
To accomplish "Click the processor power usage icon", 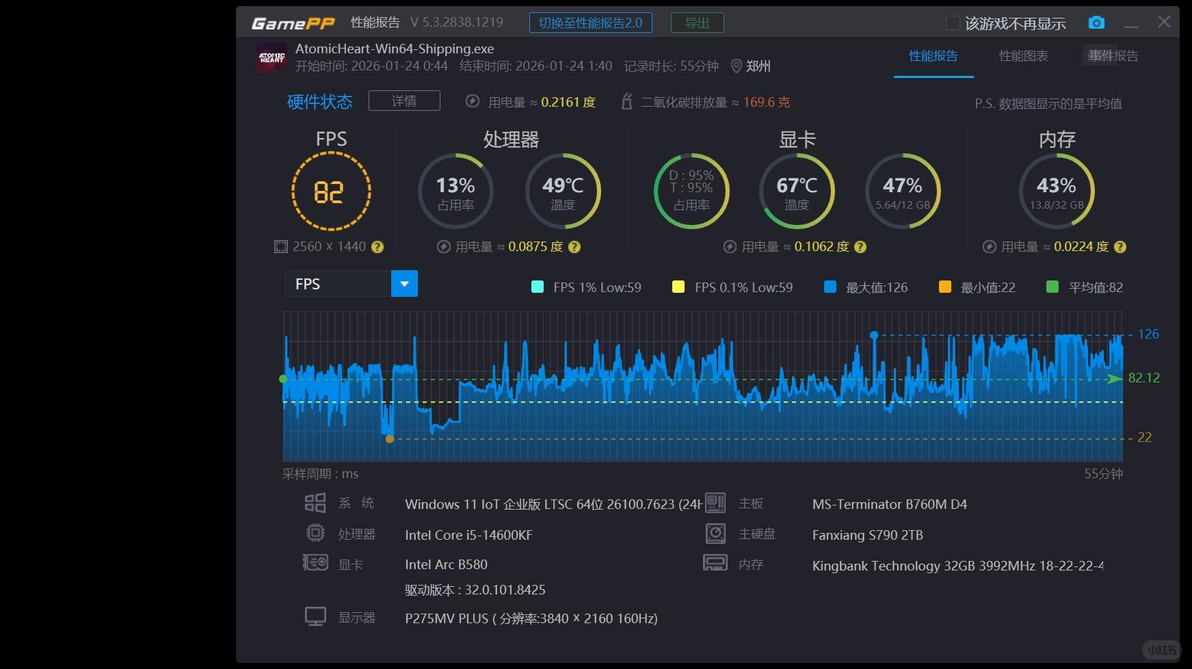I will coord(443,247).
